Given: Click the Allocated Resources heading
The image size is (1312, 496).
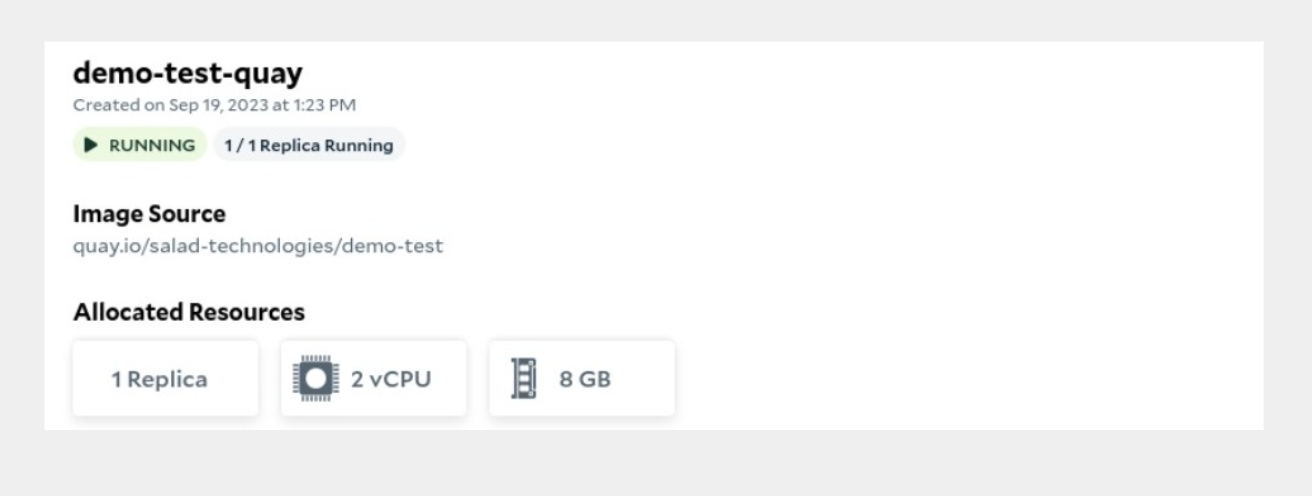Looking at the screenshot, I should [x=189, y=312].
